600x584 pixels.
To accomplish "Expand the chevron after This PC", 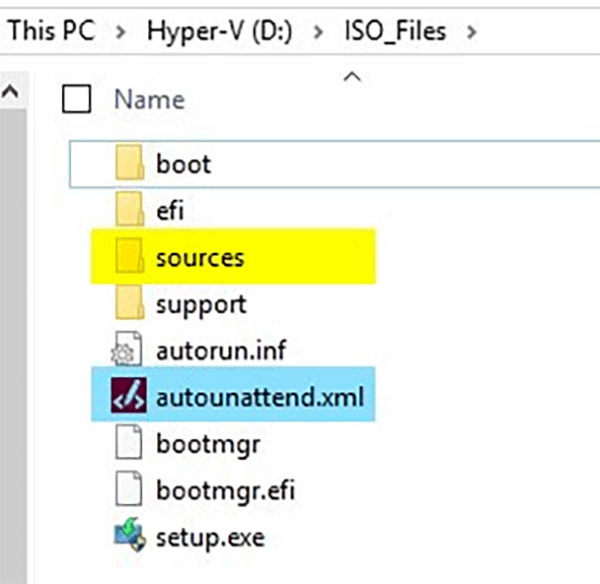I will (x=121, y=32).
